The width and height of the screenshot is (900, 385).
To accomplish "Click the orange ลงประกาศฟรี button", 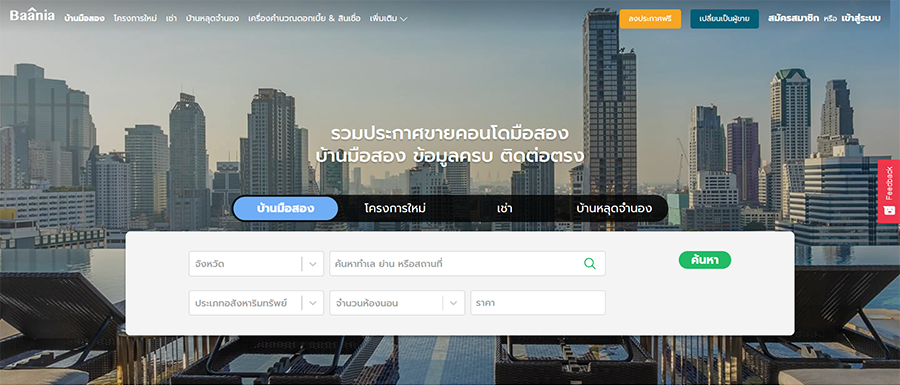I will (650, 19).
